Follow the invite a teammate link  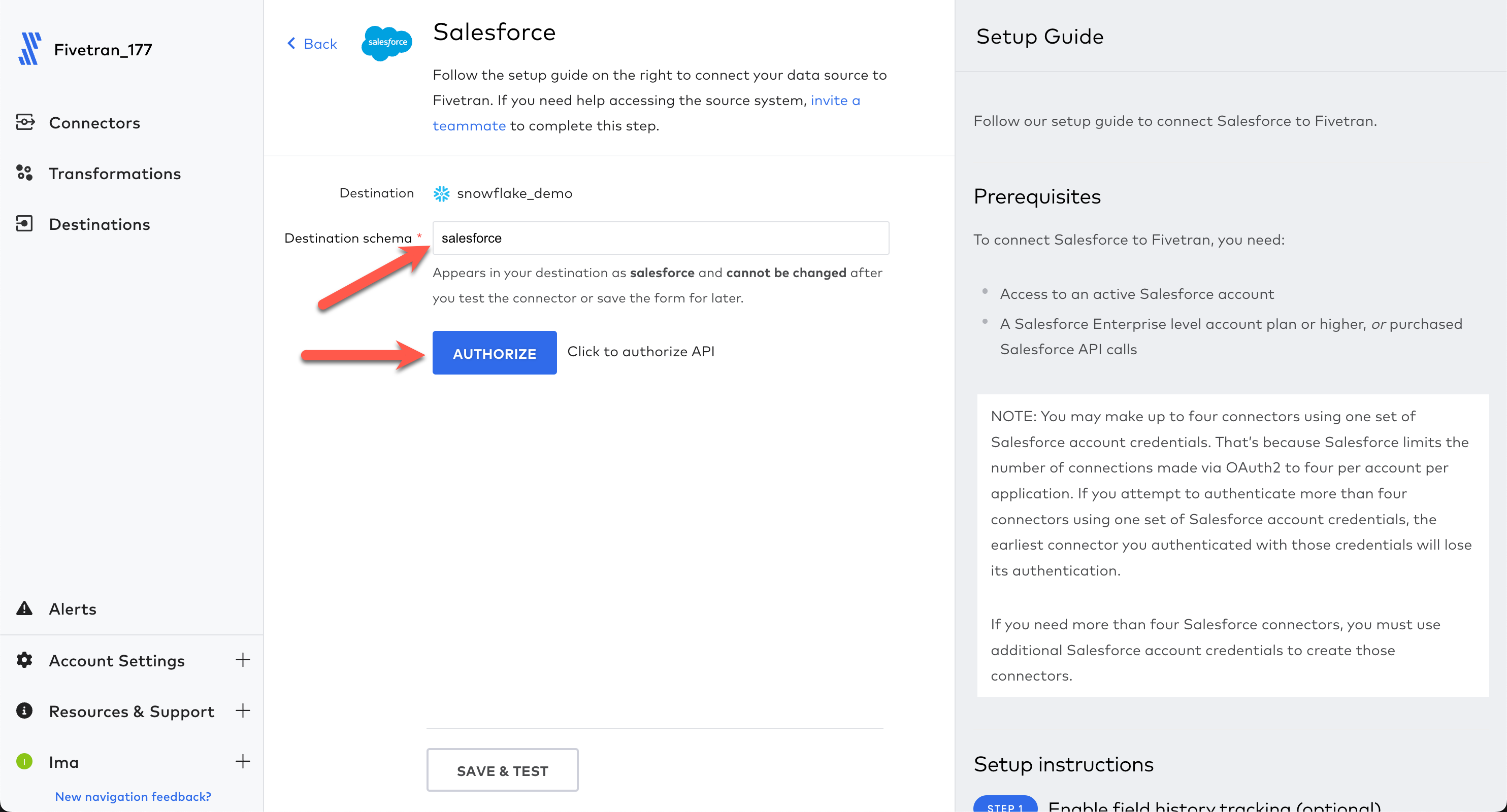(835, 100)
